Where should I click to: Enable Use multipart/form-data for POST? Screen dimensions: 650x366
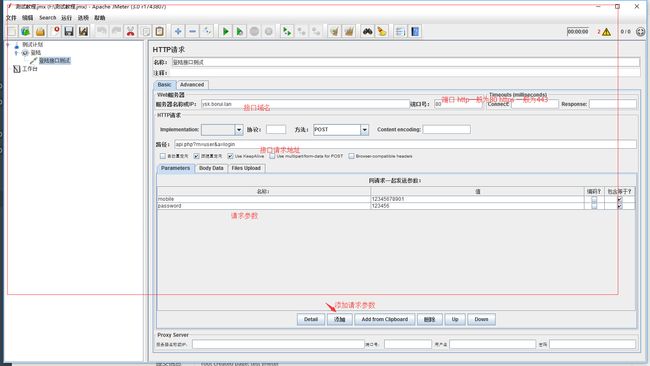coord(272,156)
